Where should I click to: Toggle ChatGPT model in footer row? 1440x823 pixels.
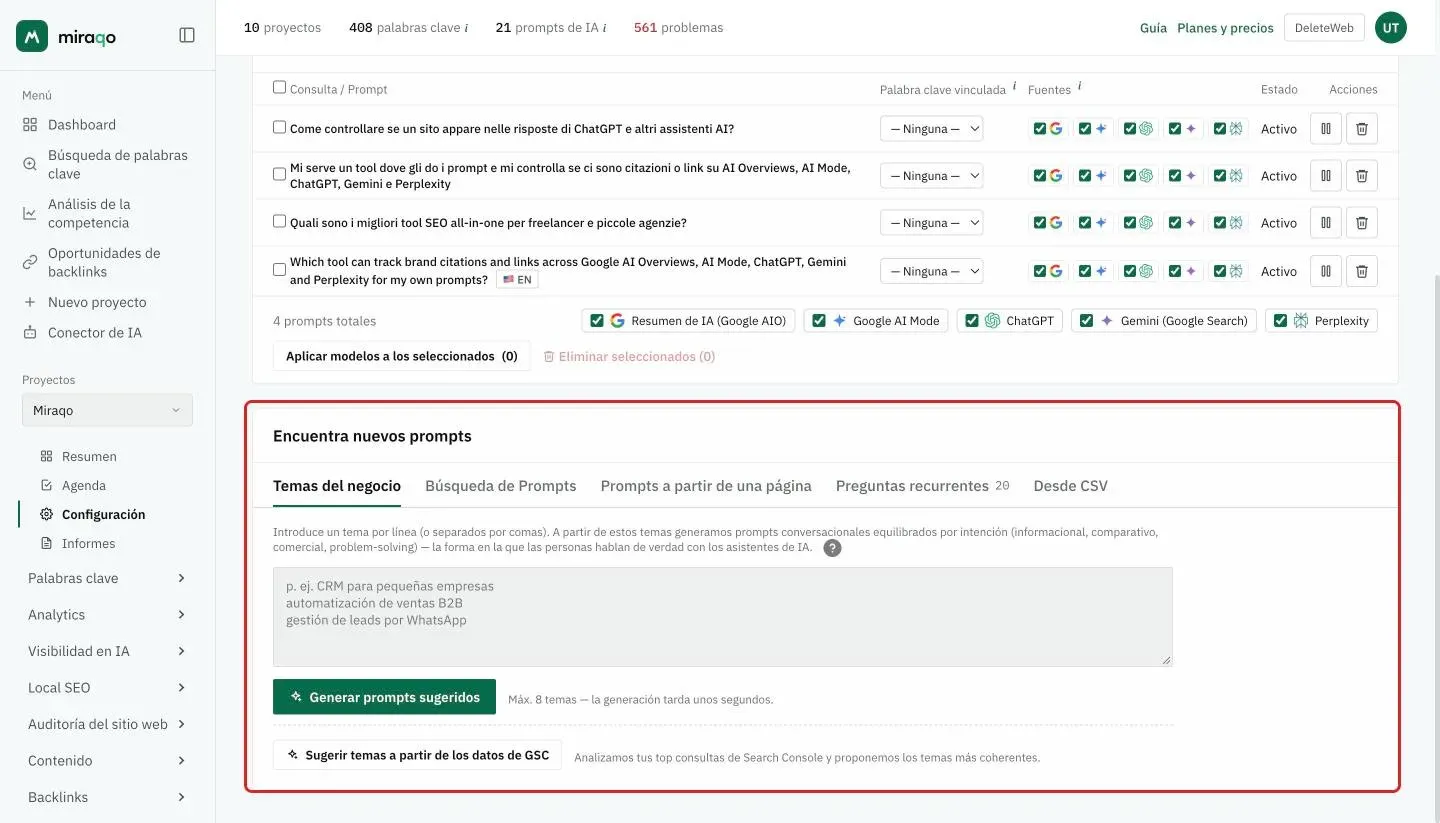point(972,321)
